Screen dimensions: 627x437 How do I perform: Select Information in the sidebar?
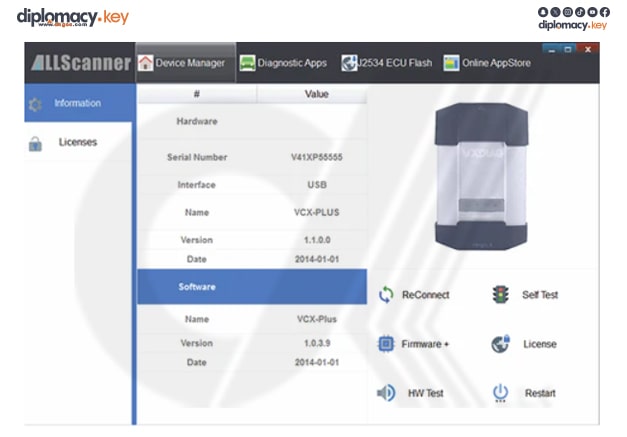click(x=80, y=103)
